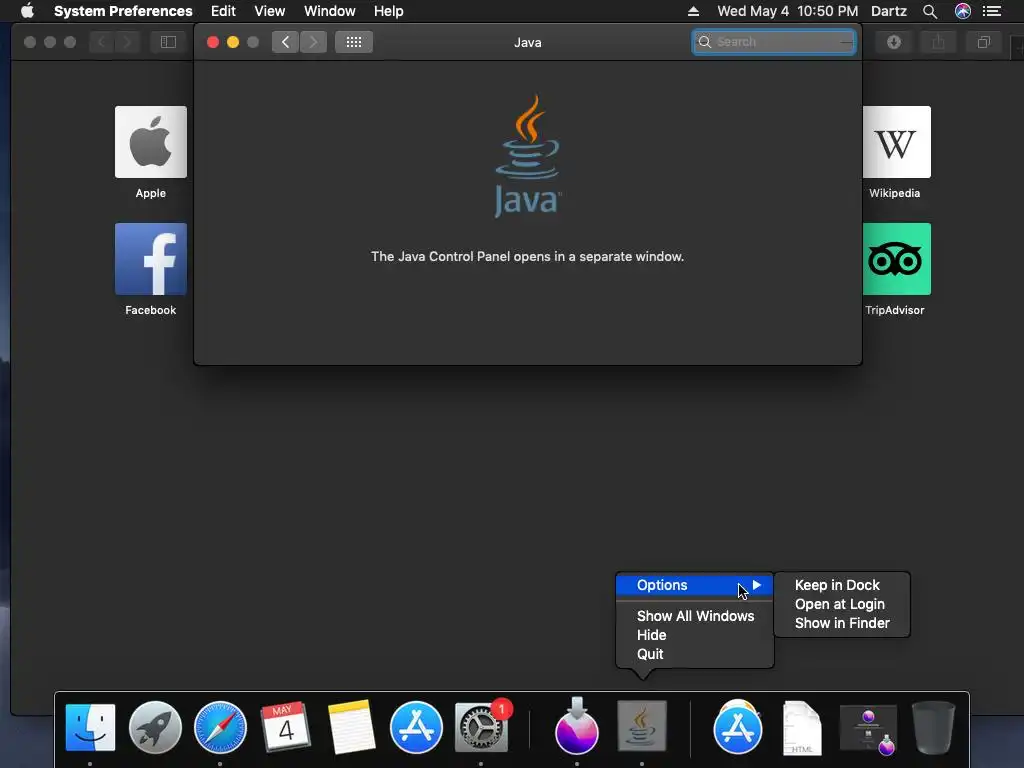The width and height of the screenshot is (1024, 768).
Task: Expand Options submenu in Dock menu
Action: (695, 585)
